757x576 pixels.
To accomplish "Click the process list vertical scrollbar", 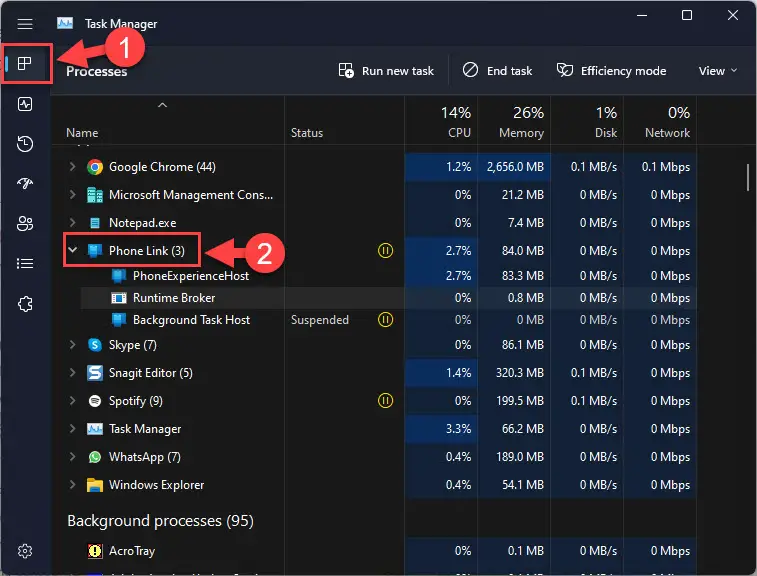I will click(747, 177).
